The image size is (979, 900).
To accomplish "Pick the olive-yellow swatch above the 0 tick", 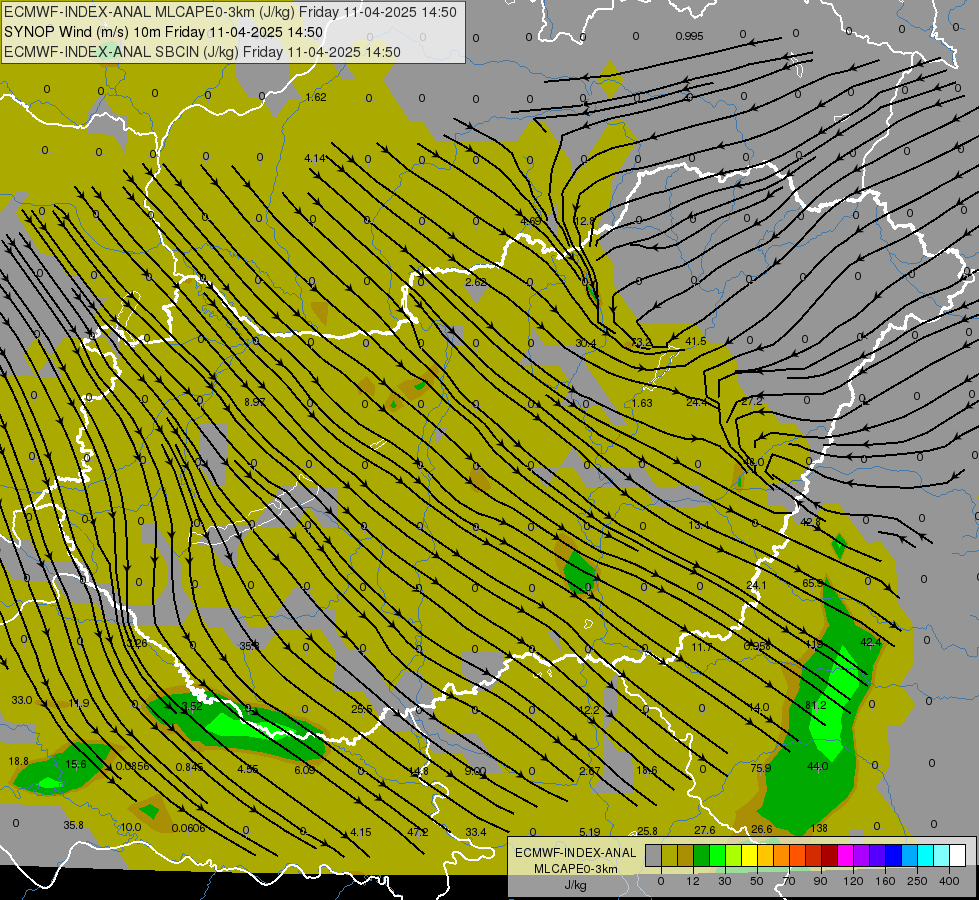I will point(669,855).
